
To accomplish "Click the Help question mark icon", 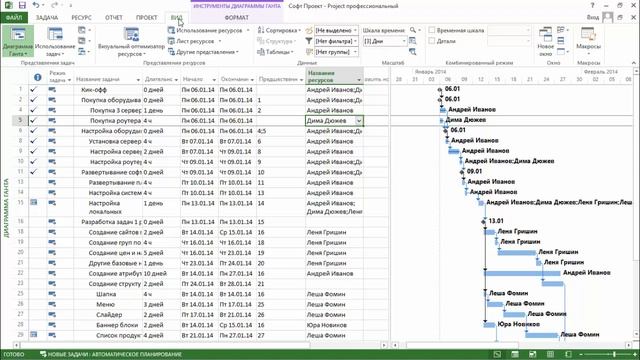I will 592,6.
